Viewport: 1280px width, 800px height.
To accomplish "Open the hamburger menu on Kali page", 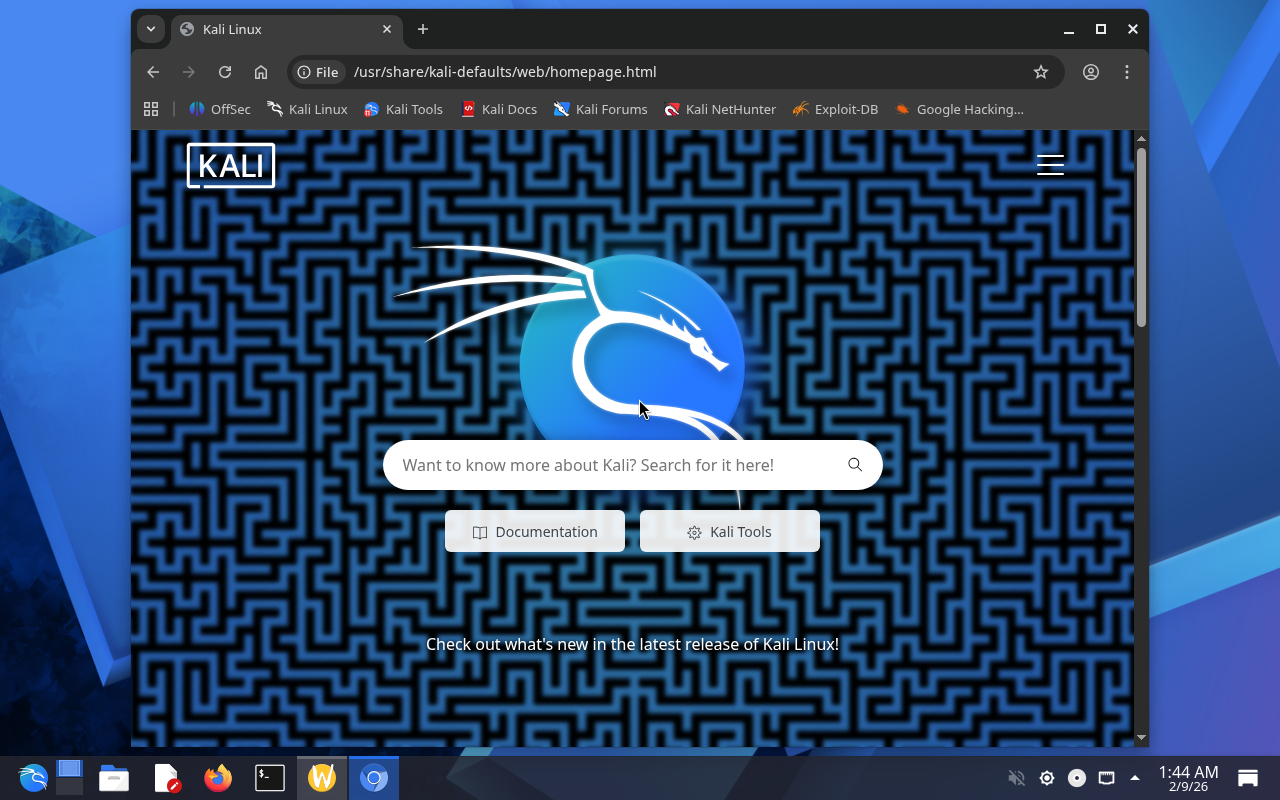I will point(1050,165).
